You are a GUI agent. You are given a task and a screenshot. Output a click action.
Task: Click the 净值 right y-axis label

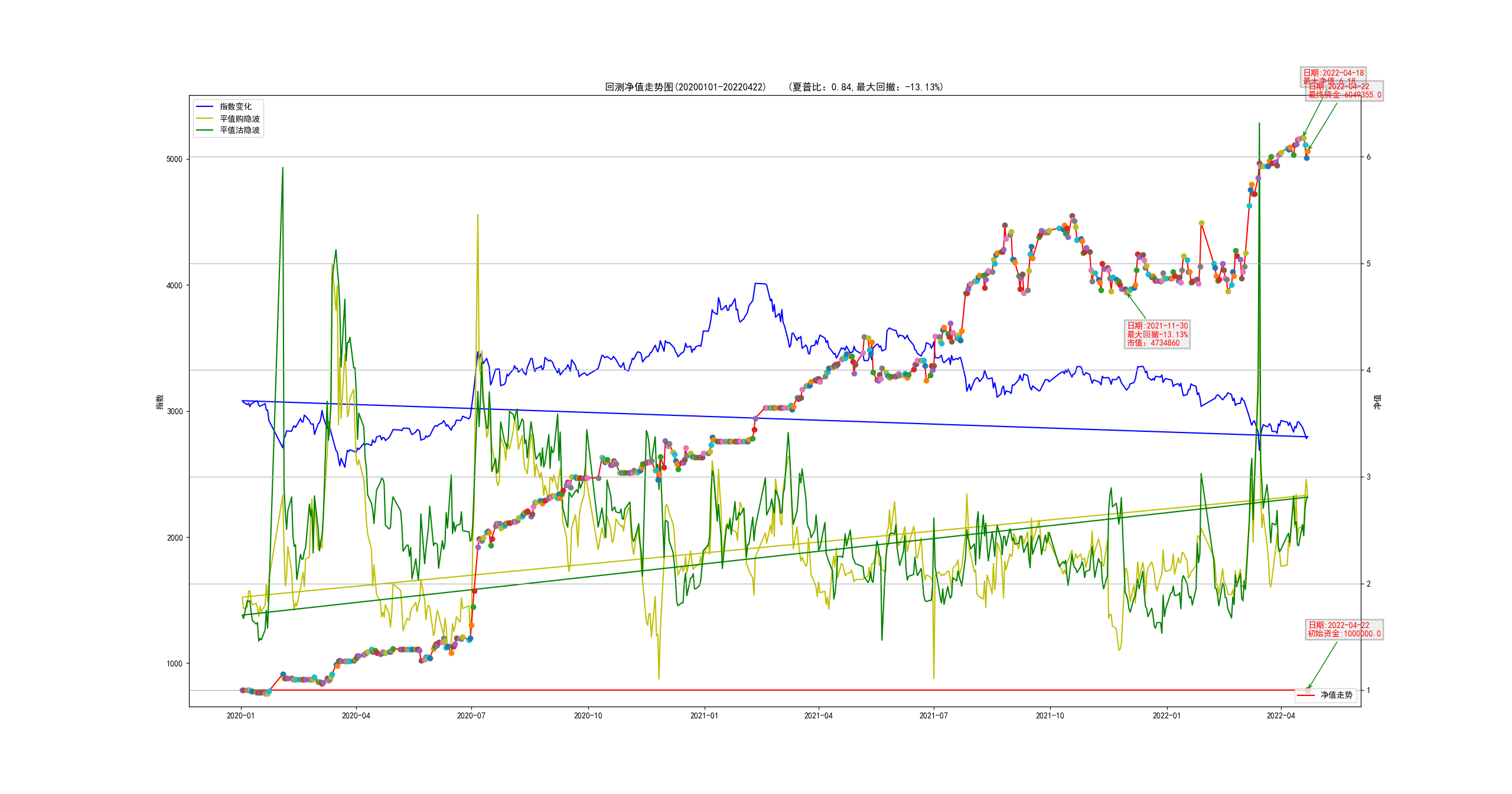click(x=1377, y=402)
